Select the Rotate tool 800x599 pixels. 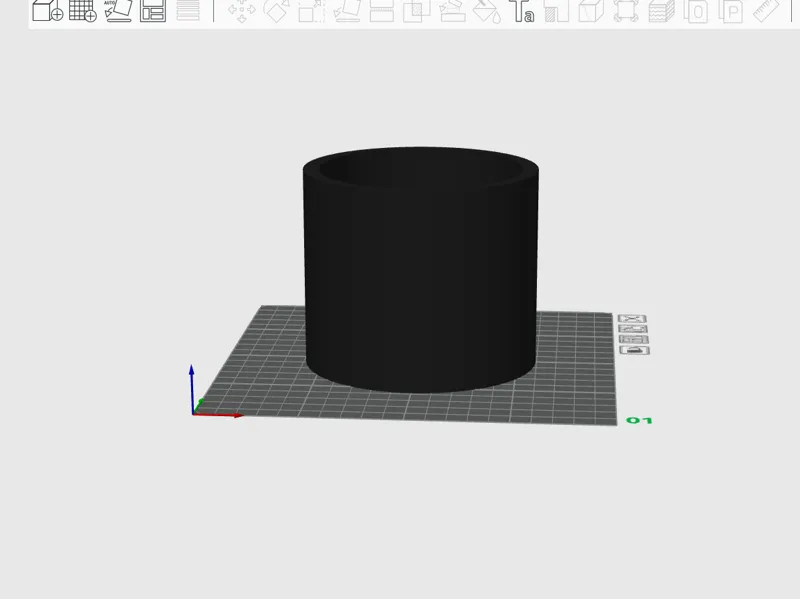coord(276,11)
